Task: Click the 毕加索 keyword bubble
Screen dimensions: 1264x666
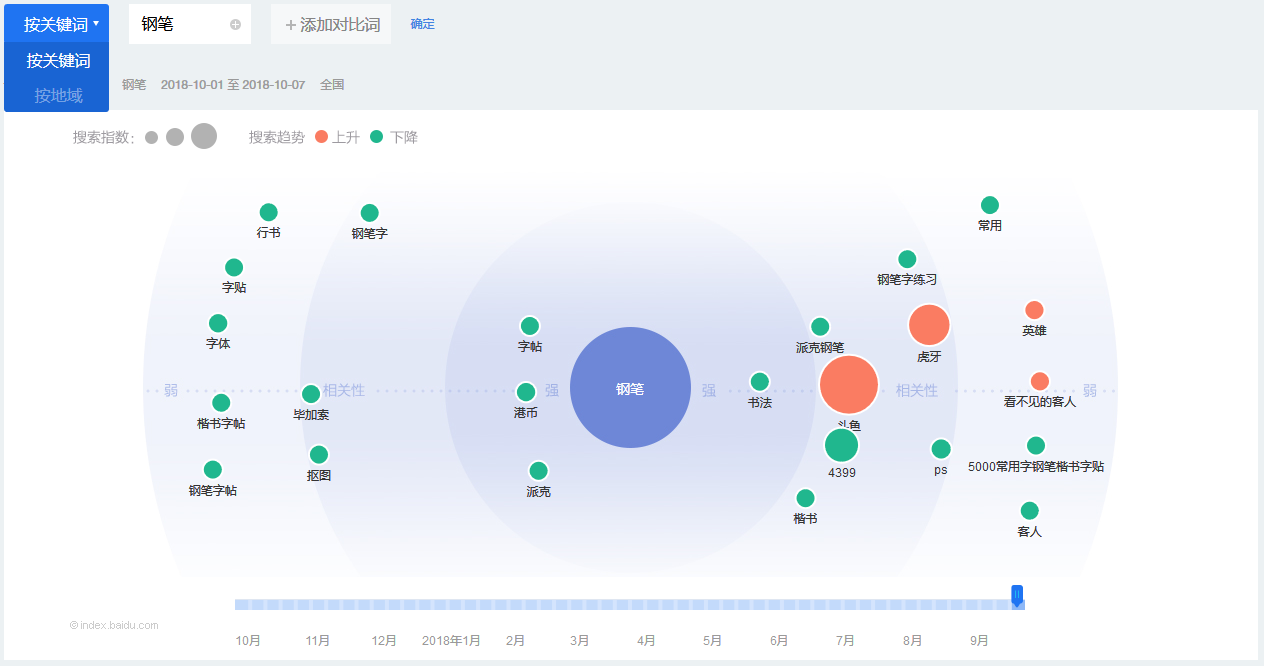Action: tap(311, 394)
